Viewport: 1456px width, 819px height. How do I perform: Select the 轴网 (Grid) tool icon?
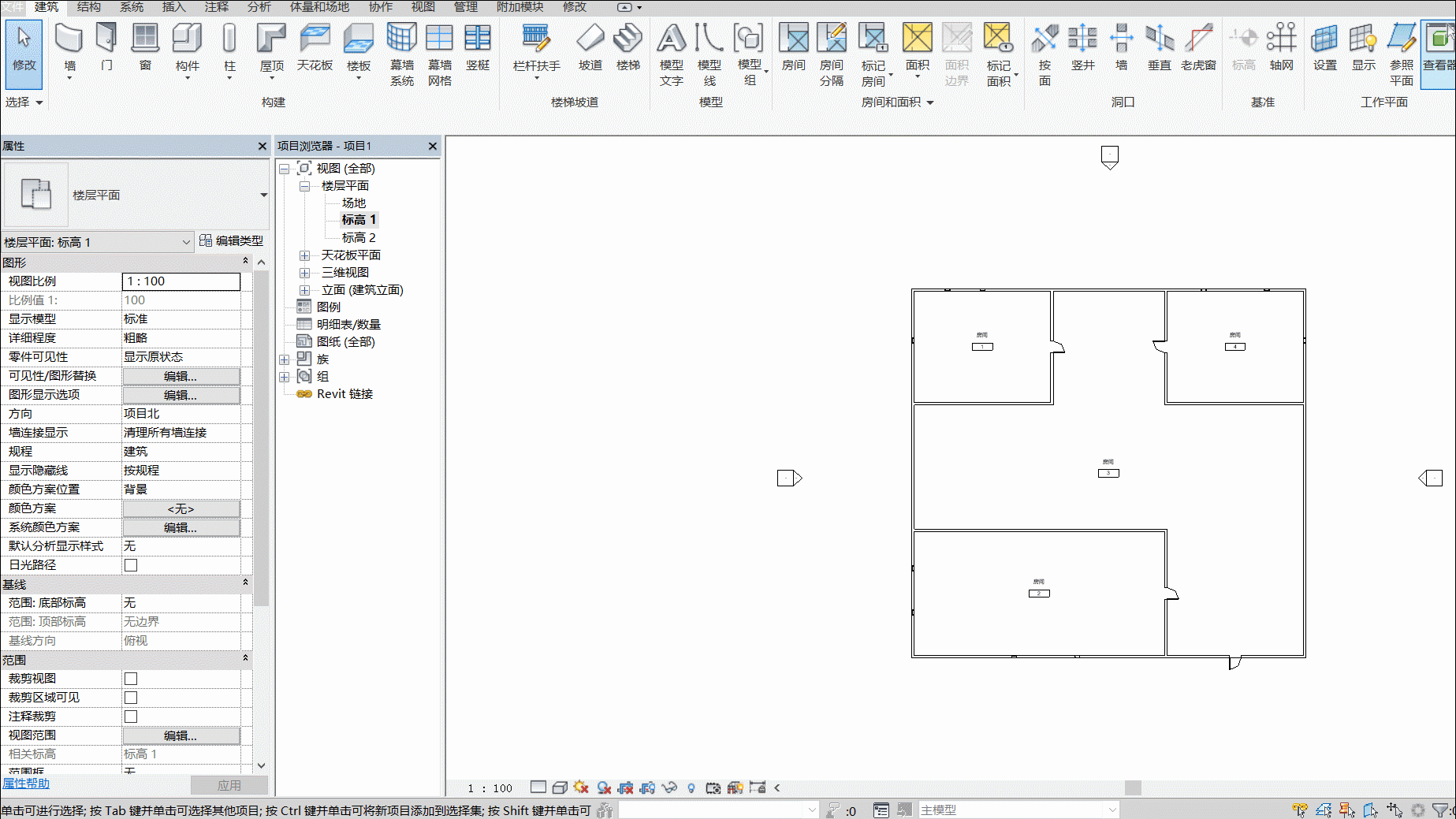[x=1282, y=39]
